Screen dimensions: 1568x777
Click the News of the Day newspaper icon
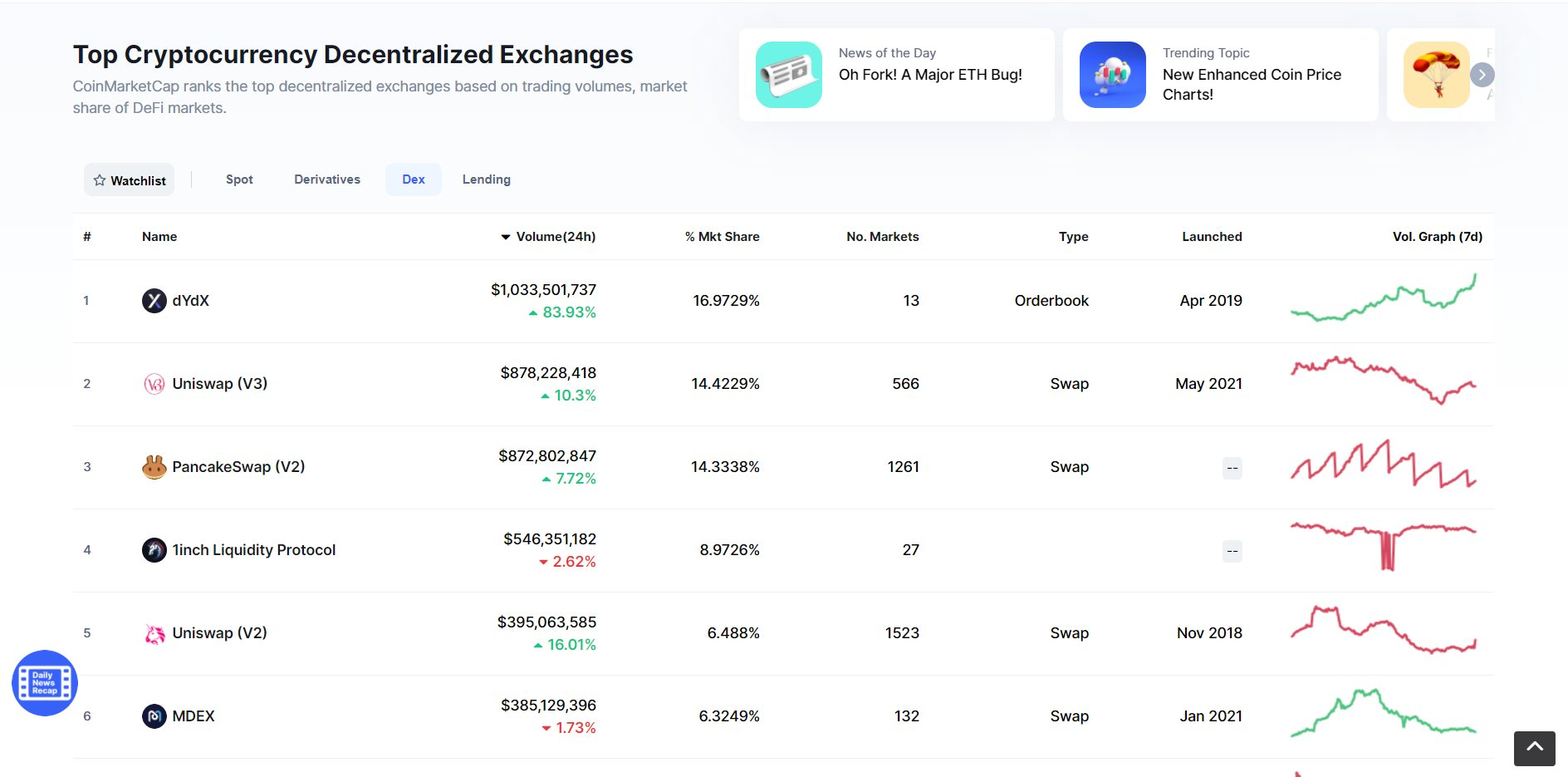789,75
